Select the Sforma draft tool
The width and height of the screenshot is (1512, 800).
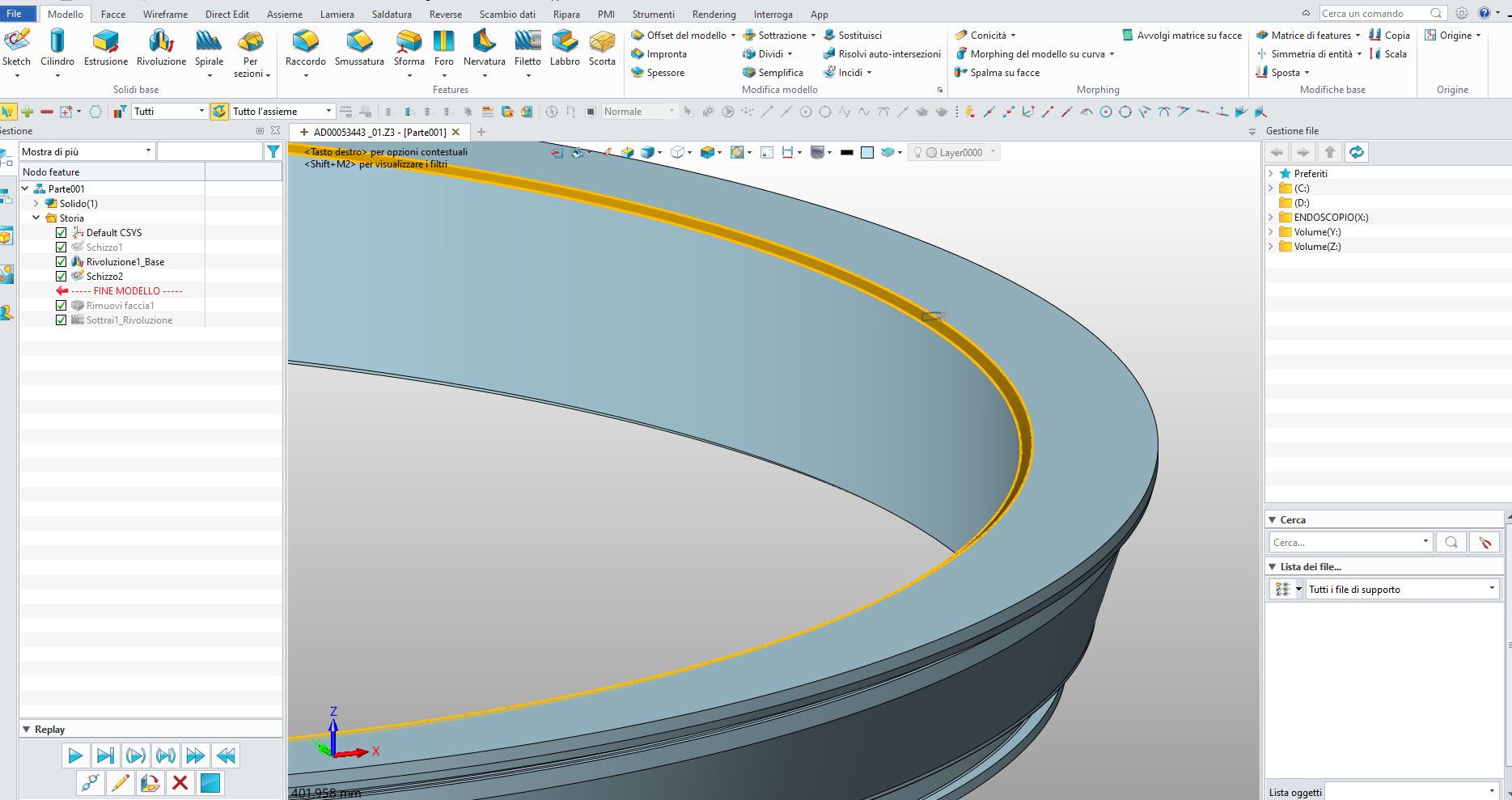(409, 47)
